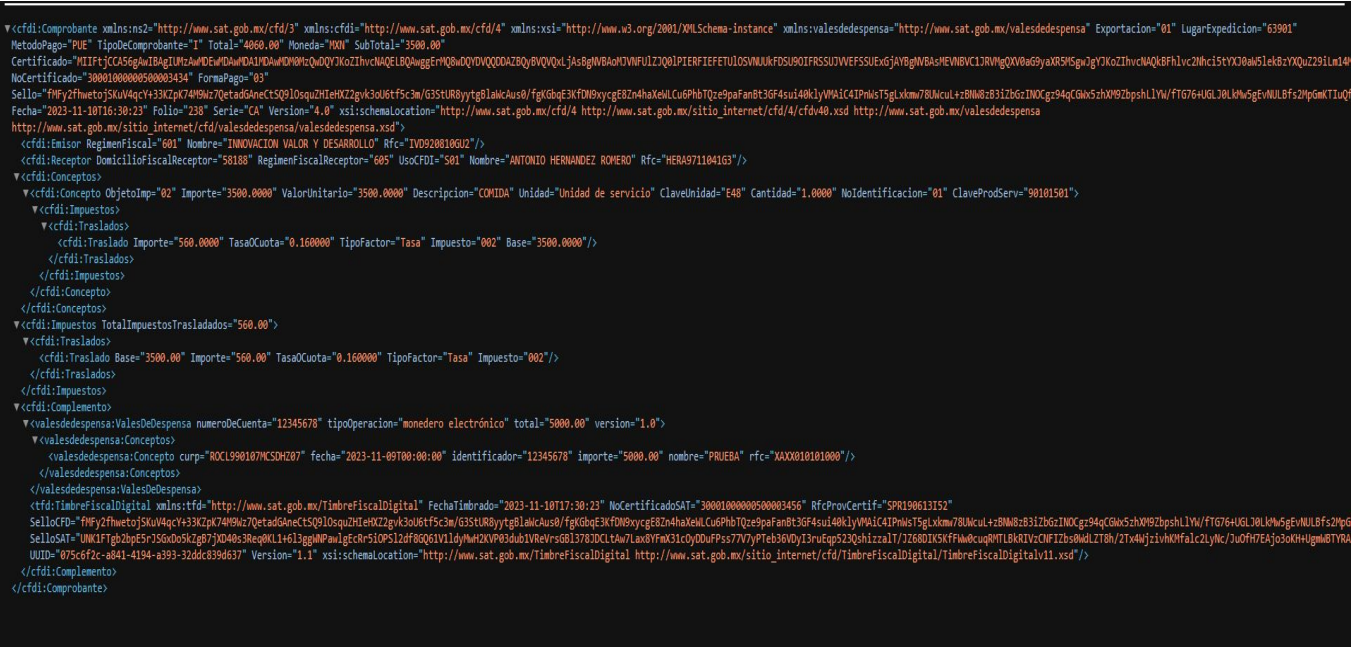Collapse the root cfdi:Comprobante element
Viewport: 1352px width, 648px height.
7,13
